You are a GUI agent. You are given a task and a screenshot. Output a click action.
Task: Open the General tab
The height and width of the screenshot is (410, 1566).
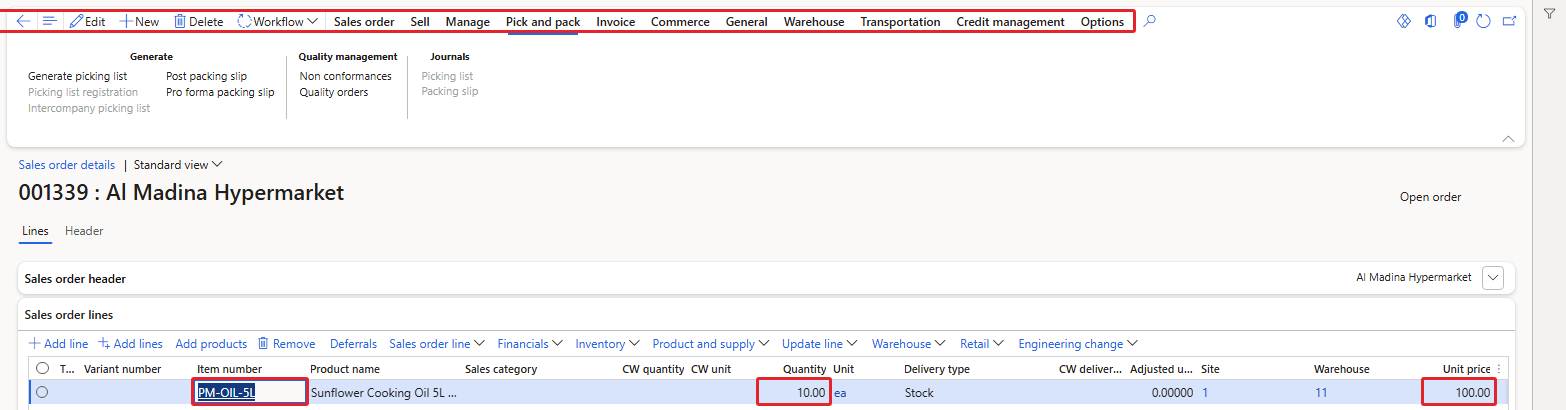pos(747,22)
